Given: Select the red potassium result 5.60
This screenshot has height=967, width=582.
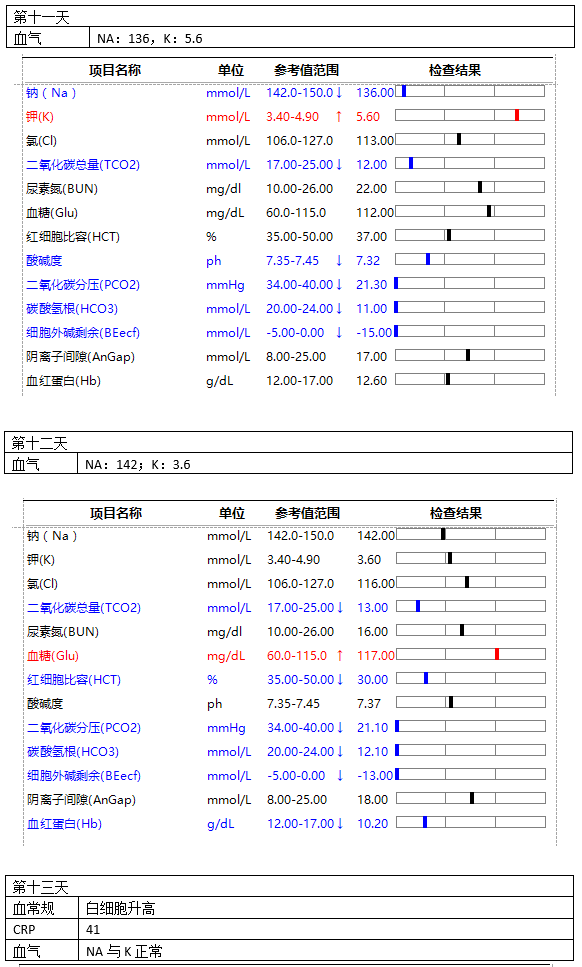Looking at the screenshot, I should (368, 117).
